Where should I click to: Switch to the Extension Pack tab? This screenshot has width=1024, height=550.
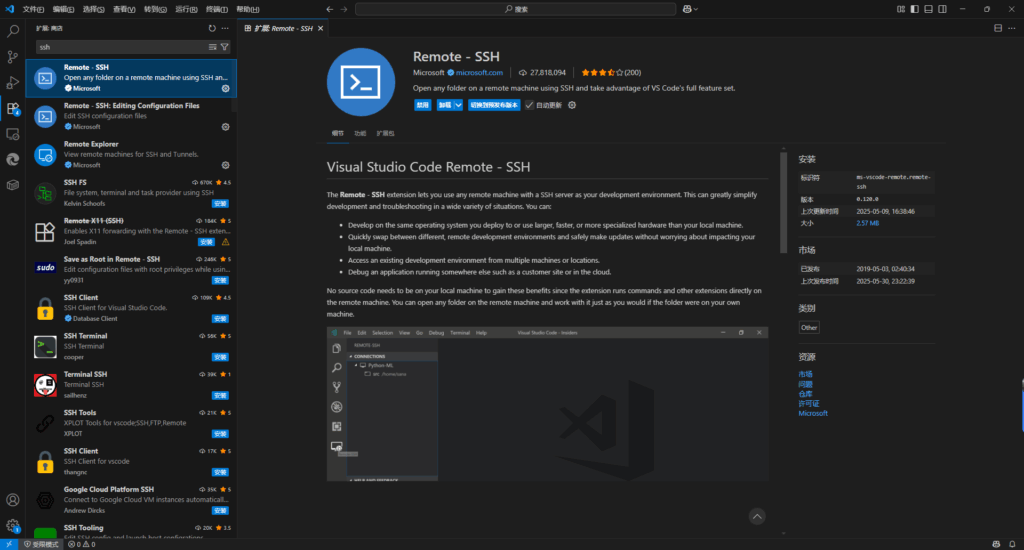pos(385,133)
